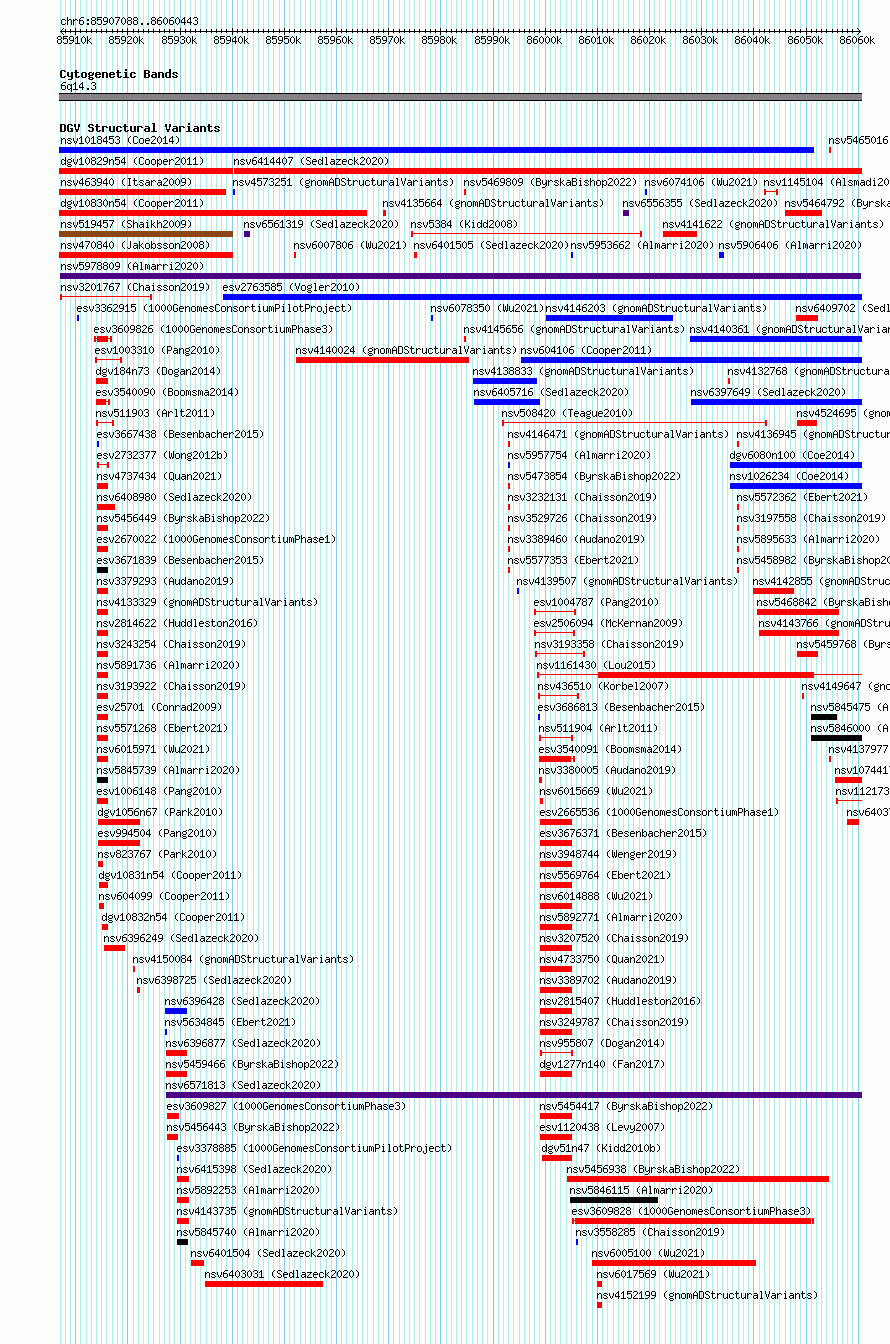Click nsv5384 (Kidd2008) label
This screenshot has height=1344, width=890.
pyautogui.click(x=464, y=224)
